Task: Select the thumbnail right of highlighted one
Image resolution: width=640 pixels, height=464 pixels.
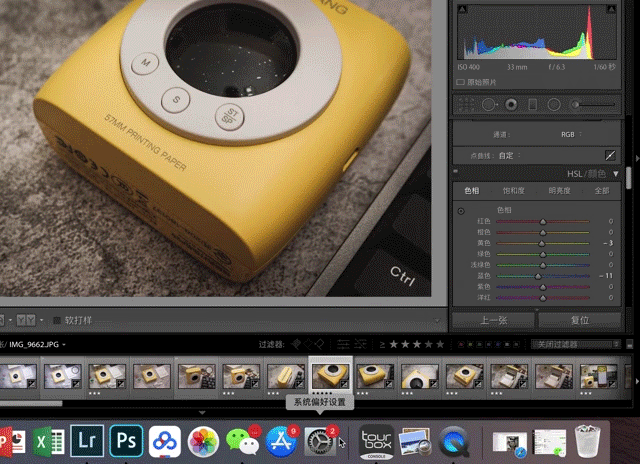Action: pyautogui.click(x=375, y=376)
